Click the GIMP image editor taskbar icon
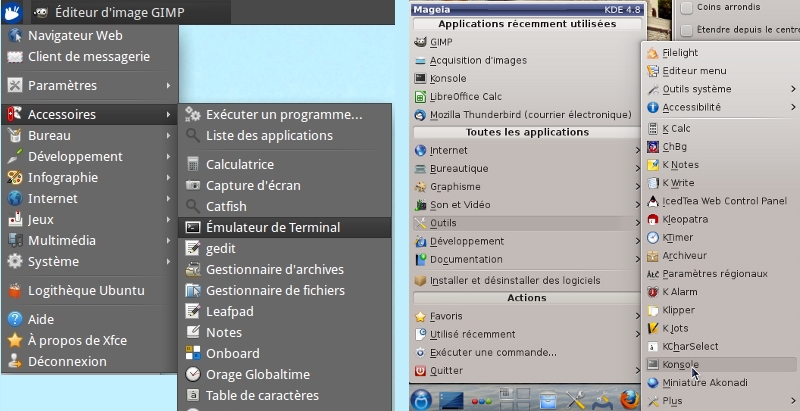 (40, 12)
